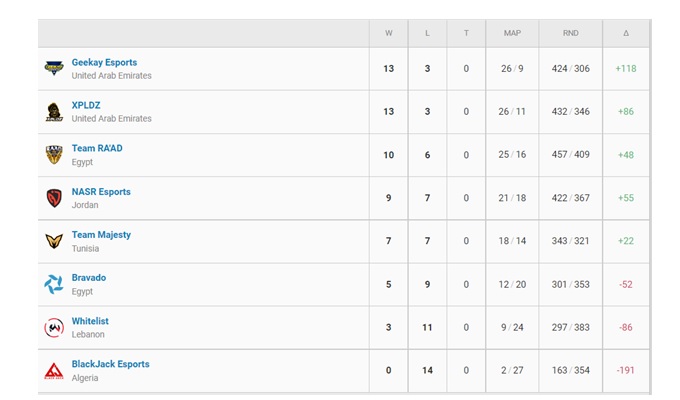Click the NASR Esports red shield logo

tap(54, 198)
